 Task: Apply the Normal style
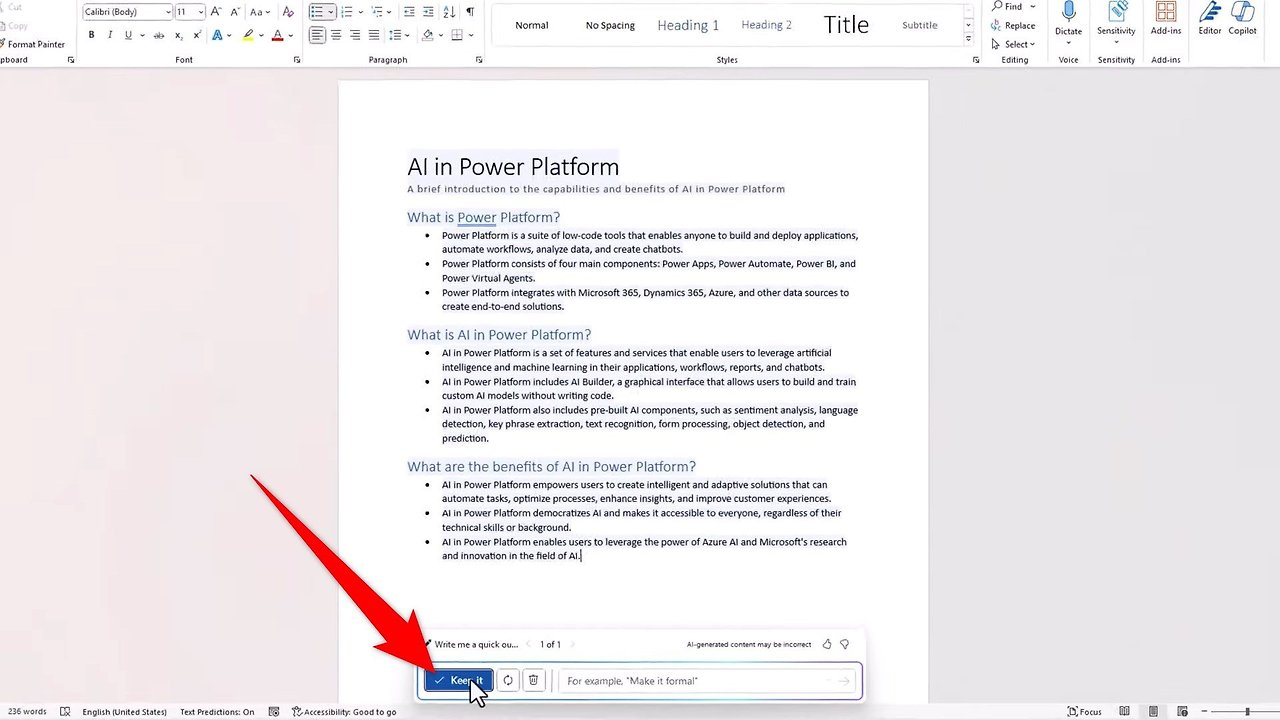click(x=531, y=25)
